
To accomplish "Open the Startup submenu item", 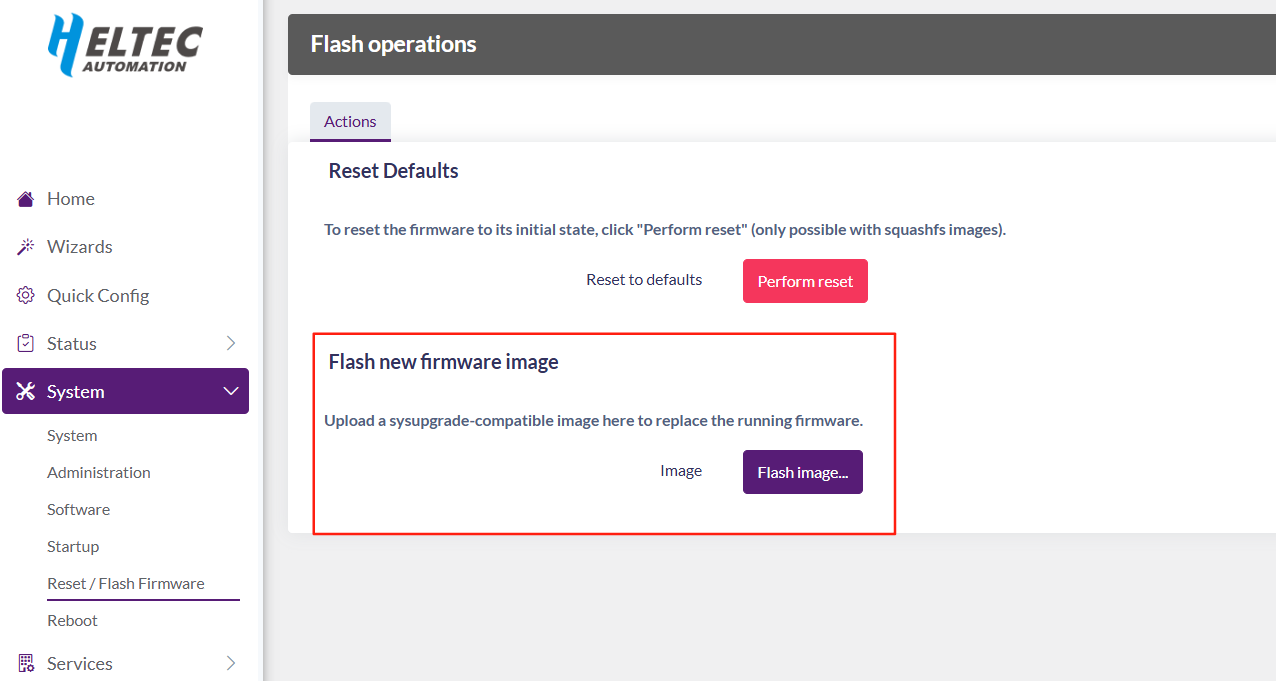I will tap(73, 547).
